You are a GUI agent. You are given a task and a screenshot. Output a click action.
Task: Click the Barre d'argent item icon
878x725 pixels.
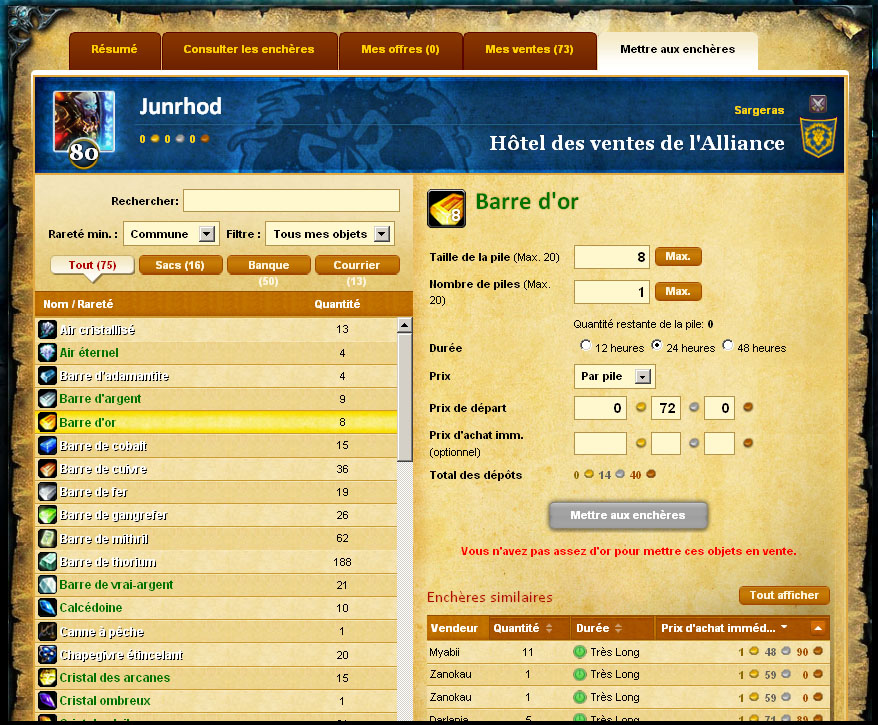47,399
